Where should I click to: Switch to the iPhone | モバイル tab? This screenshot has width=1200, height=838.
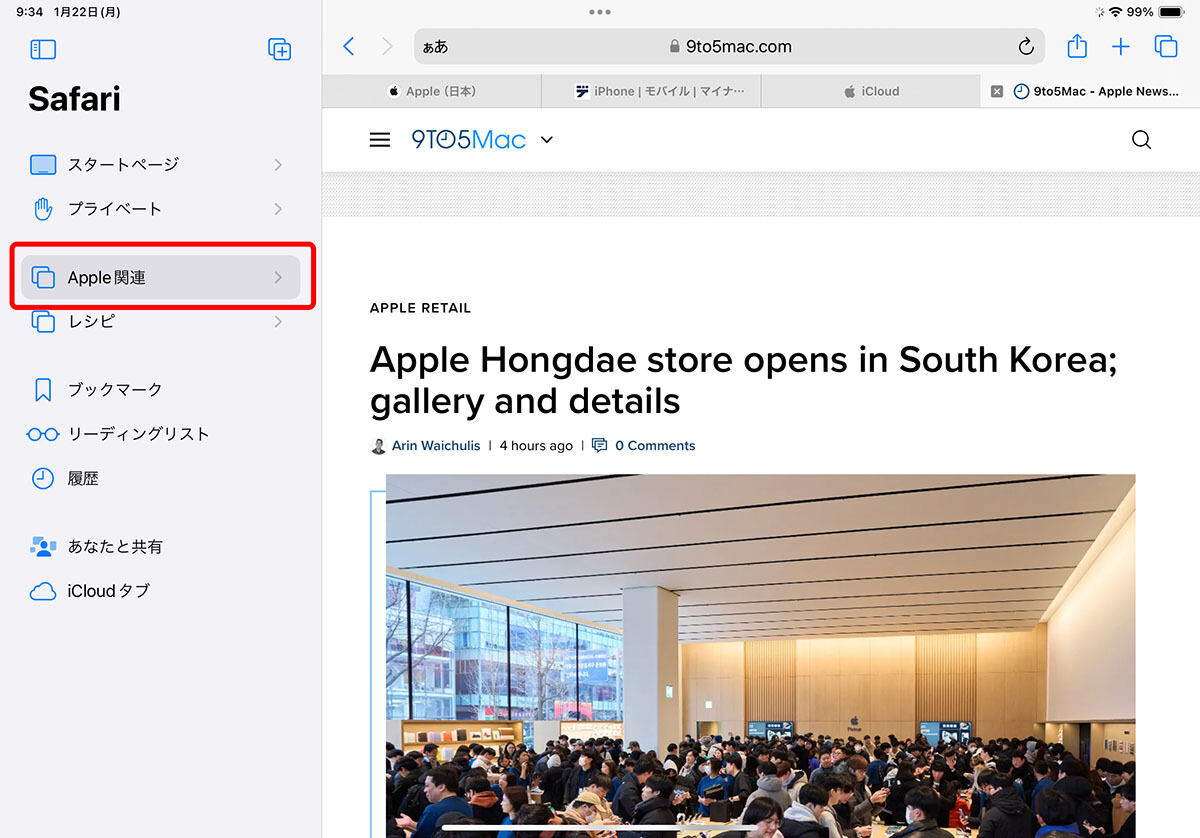pos(652,91)
